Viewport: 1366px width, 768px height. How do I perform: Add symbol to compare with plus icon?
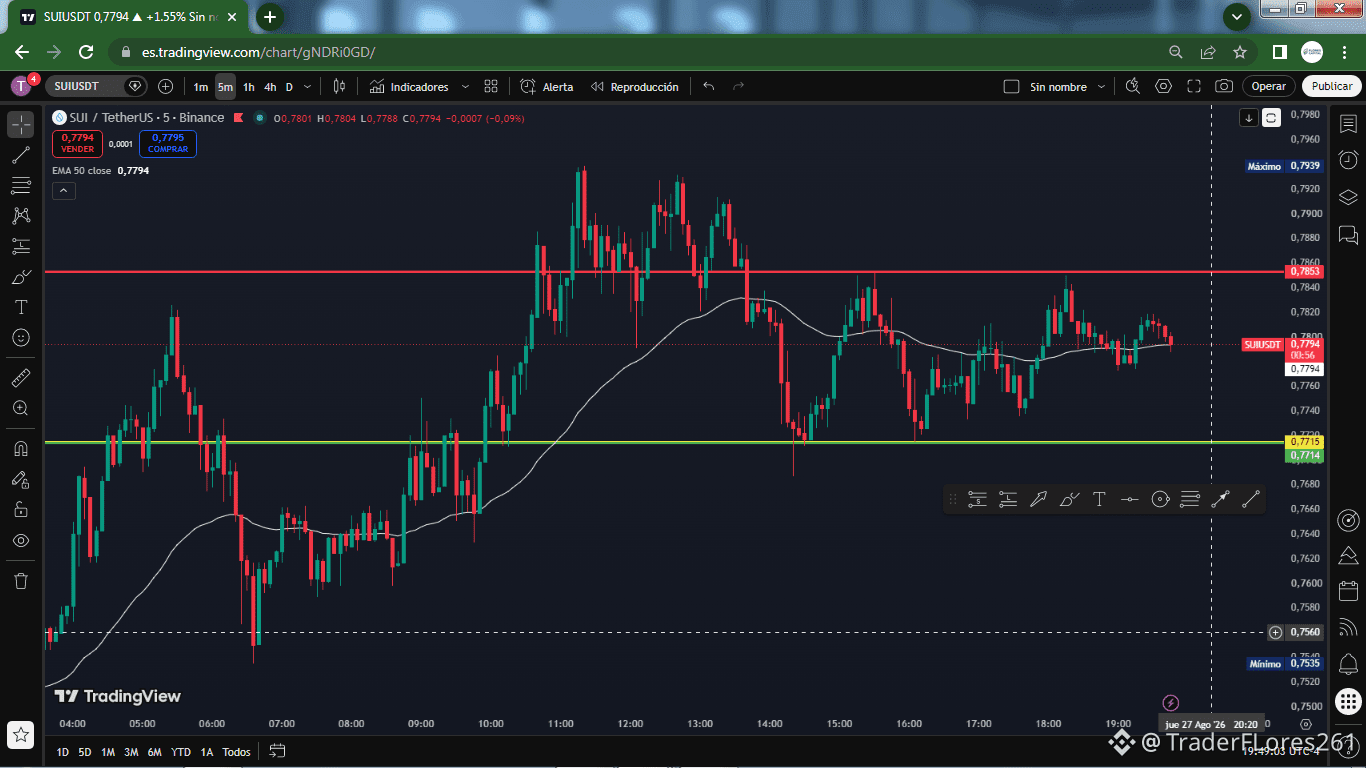pos(166,86)
